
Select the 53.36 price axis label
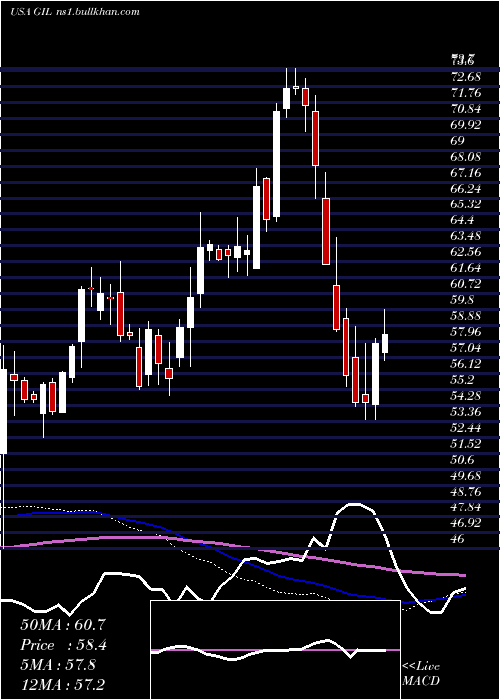tap(466, 411)
